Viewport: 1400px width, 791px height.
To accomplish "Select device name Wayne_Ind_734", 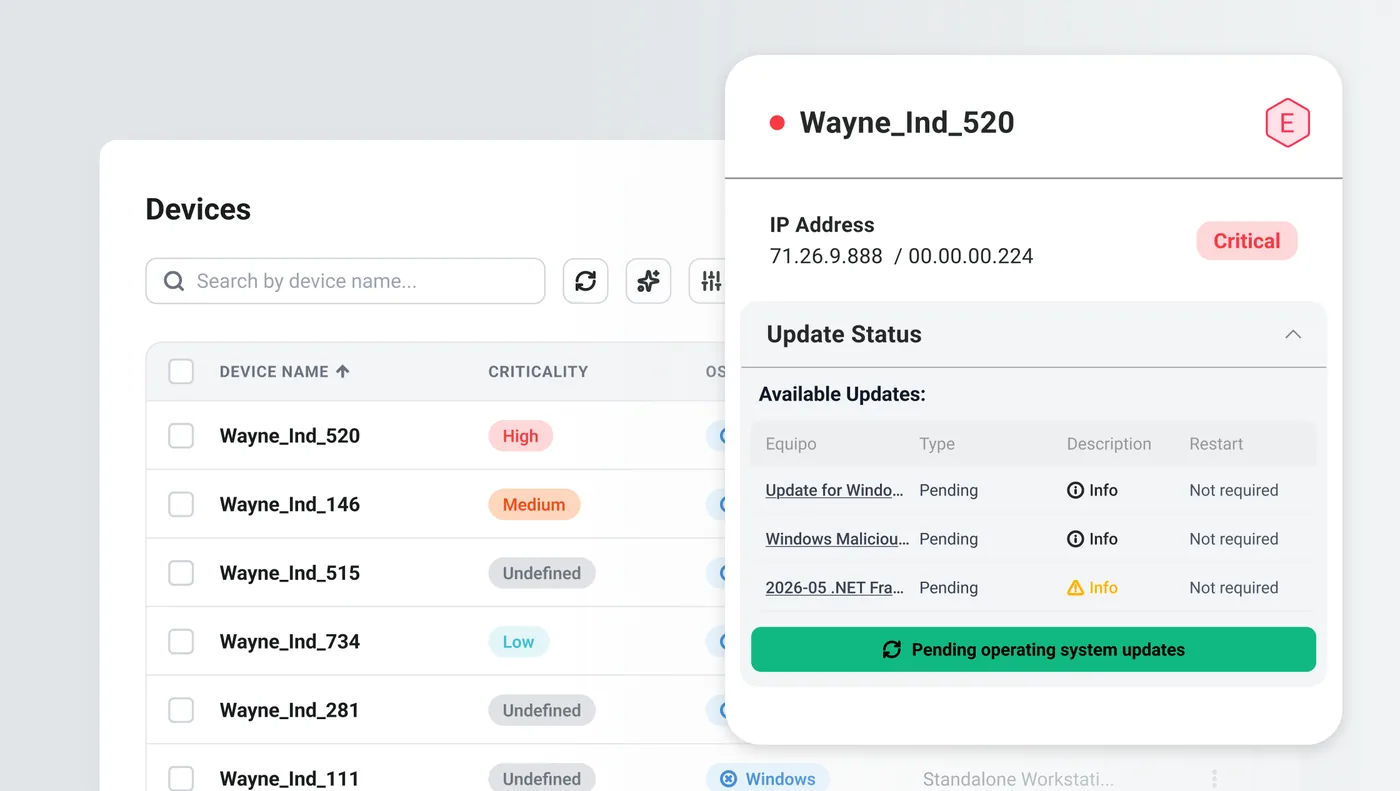I will [x=290, y=641].
